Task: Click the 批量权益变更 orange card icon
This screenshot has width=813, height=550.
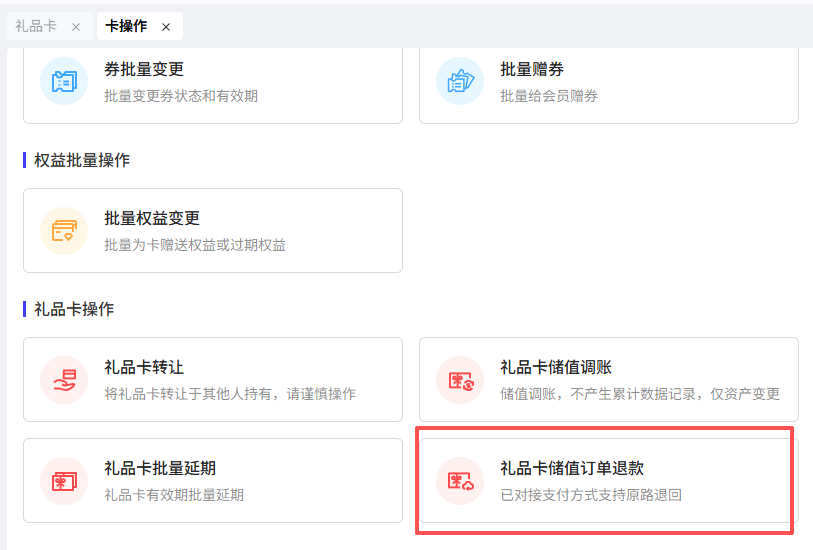Action: 64,230
